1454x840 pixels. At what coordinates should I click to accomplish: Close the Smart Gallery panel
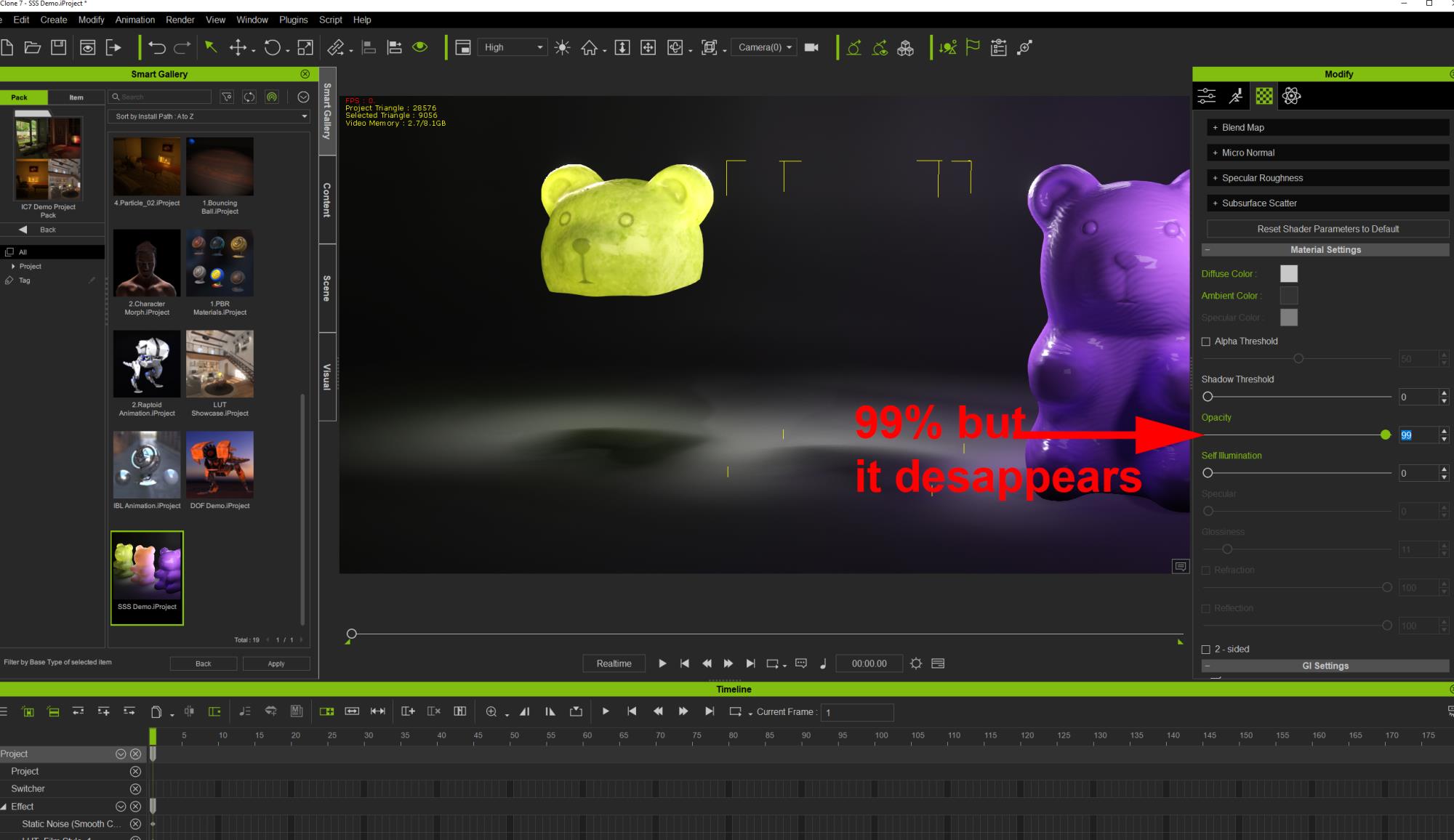tap(305, 74)
